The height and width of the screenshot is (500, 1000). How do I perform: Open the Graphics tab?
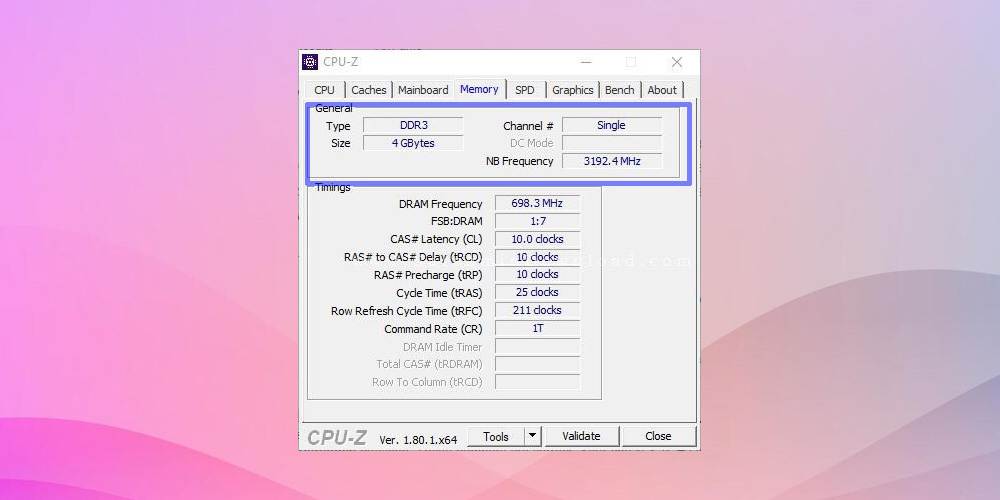coord(573,90)
